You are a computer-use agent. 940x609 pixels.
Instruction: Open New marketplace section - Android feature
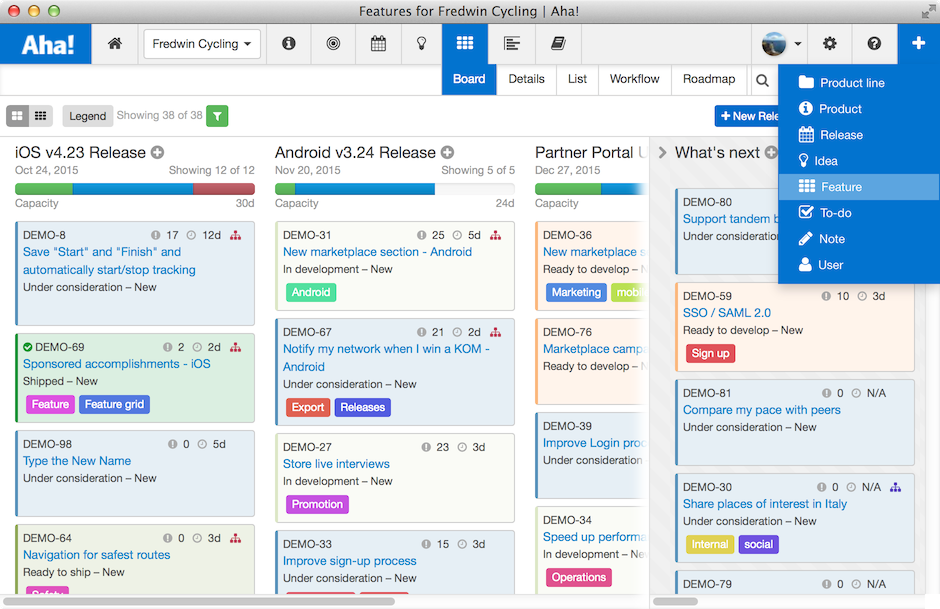[377, 252]
